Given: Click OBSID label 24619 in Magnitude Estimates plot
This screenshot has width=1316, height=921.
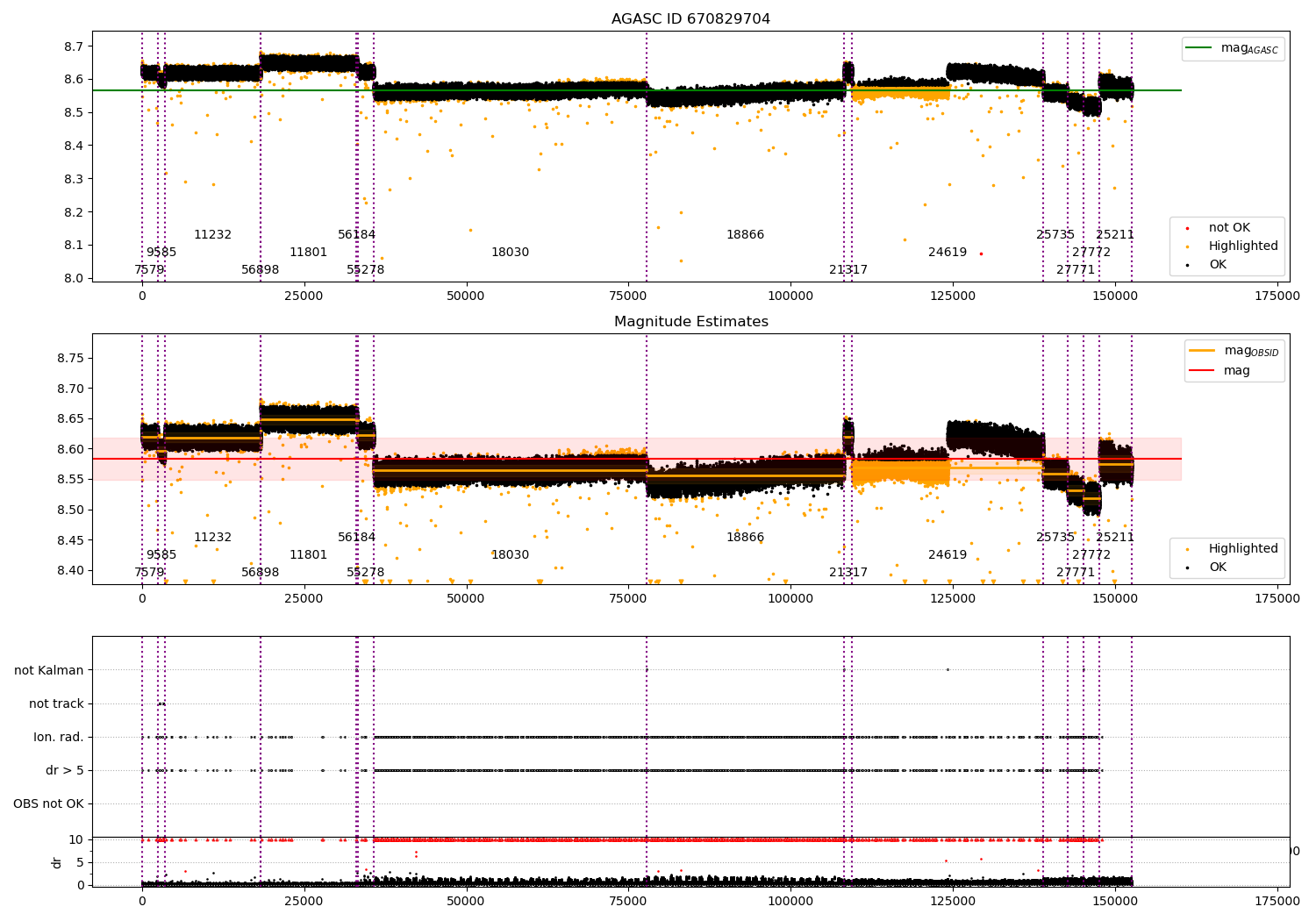Looking at the screenshot, I should [948, 555].
